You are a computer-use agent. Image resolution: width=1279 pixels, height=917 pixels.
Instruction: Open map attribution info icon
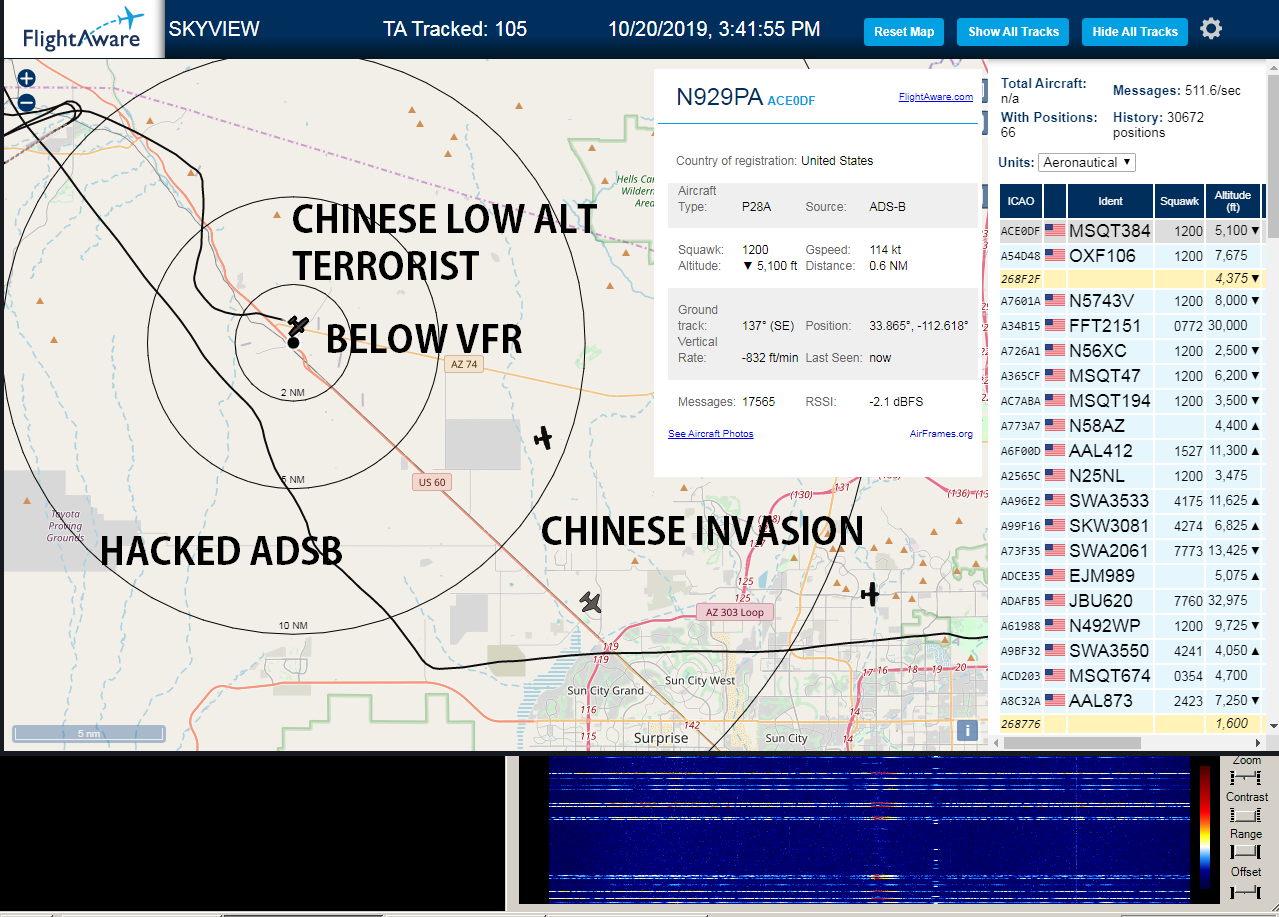pyautogui.click(x=966, y=730)
